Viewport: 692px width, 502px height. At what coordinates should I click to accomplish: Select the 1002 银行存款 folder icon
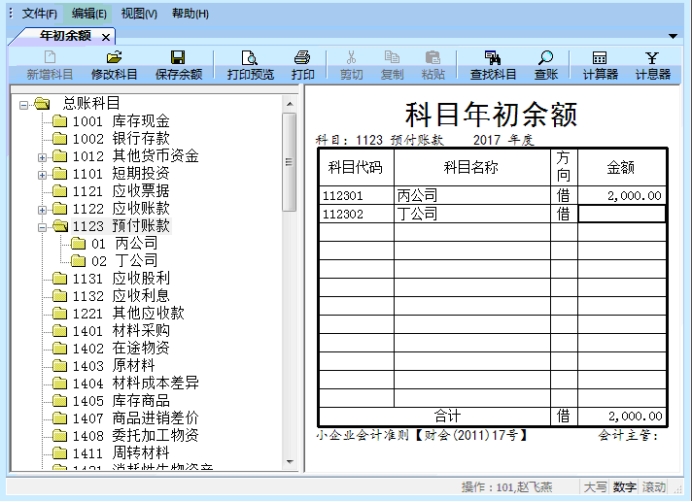click(x=60, y=139)
